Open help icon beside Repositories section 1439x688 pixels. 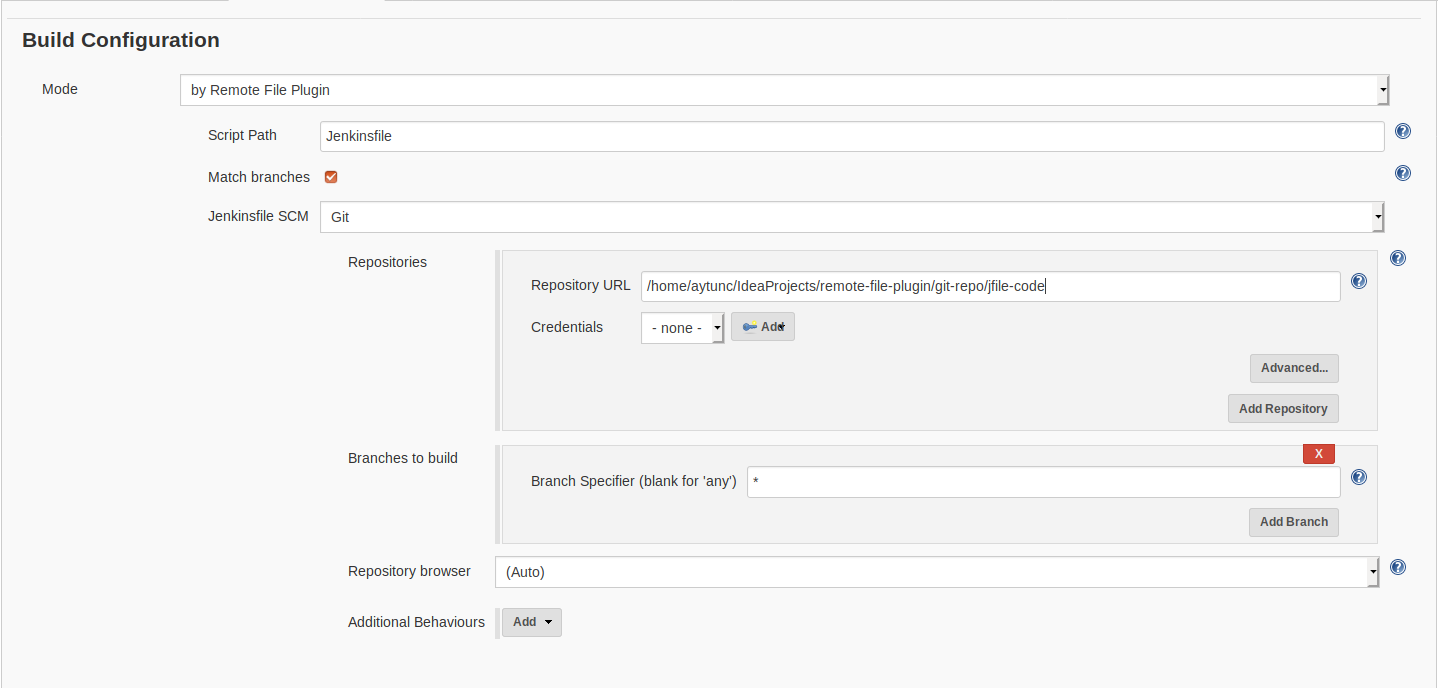click(x=1398, y=258)
